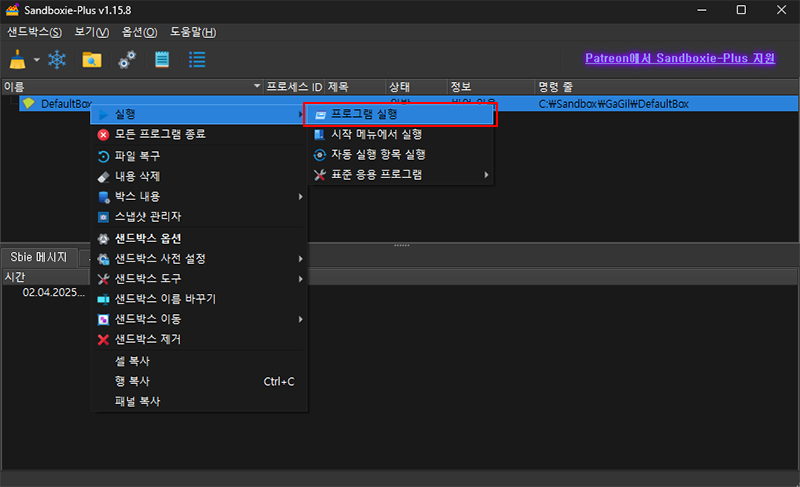
Task: Select 시작 메뉴에서 실행 submenu entry
Action: (401, 135)
